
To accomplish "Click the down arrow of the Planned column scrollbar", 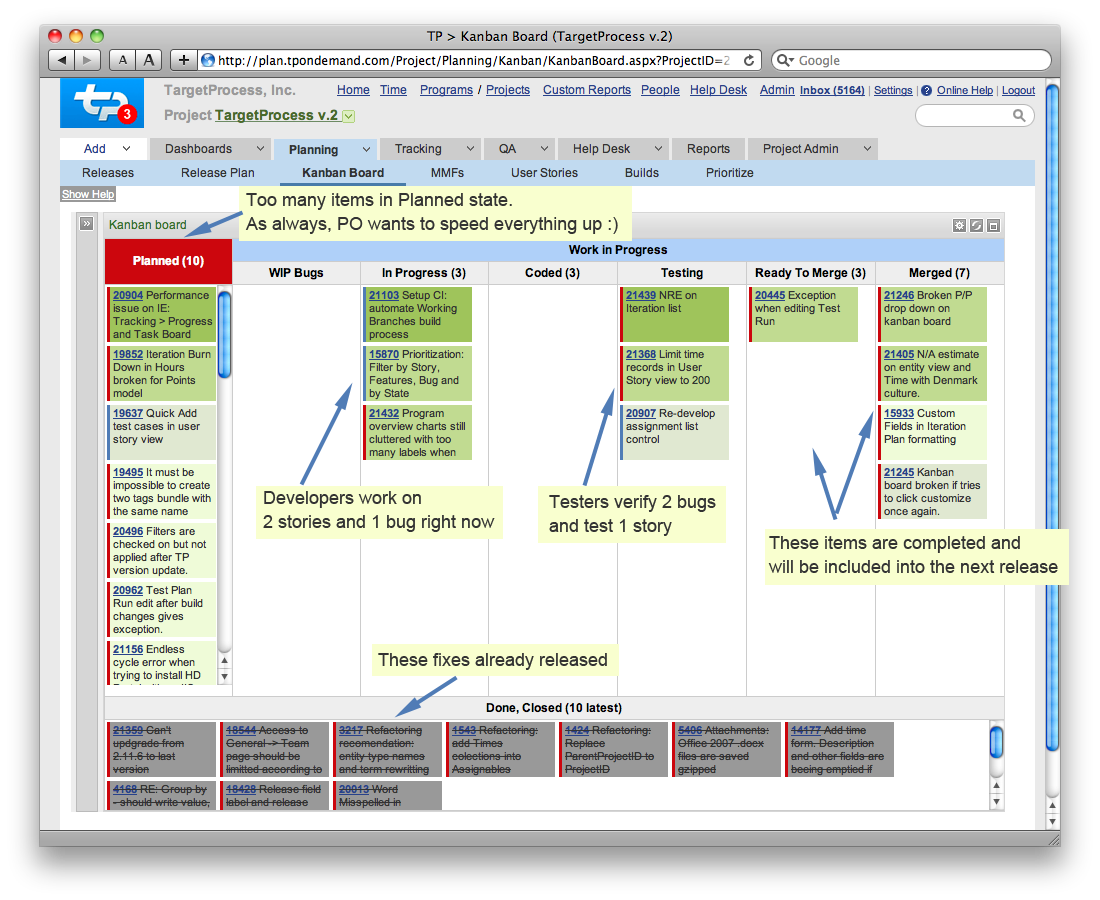I will click(224, 677).
